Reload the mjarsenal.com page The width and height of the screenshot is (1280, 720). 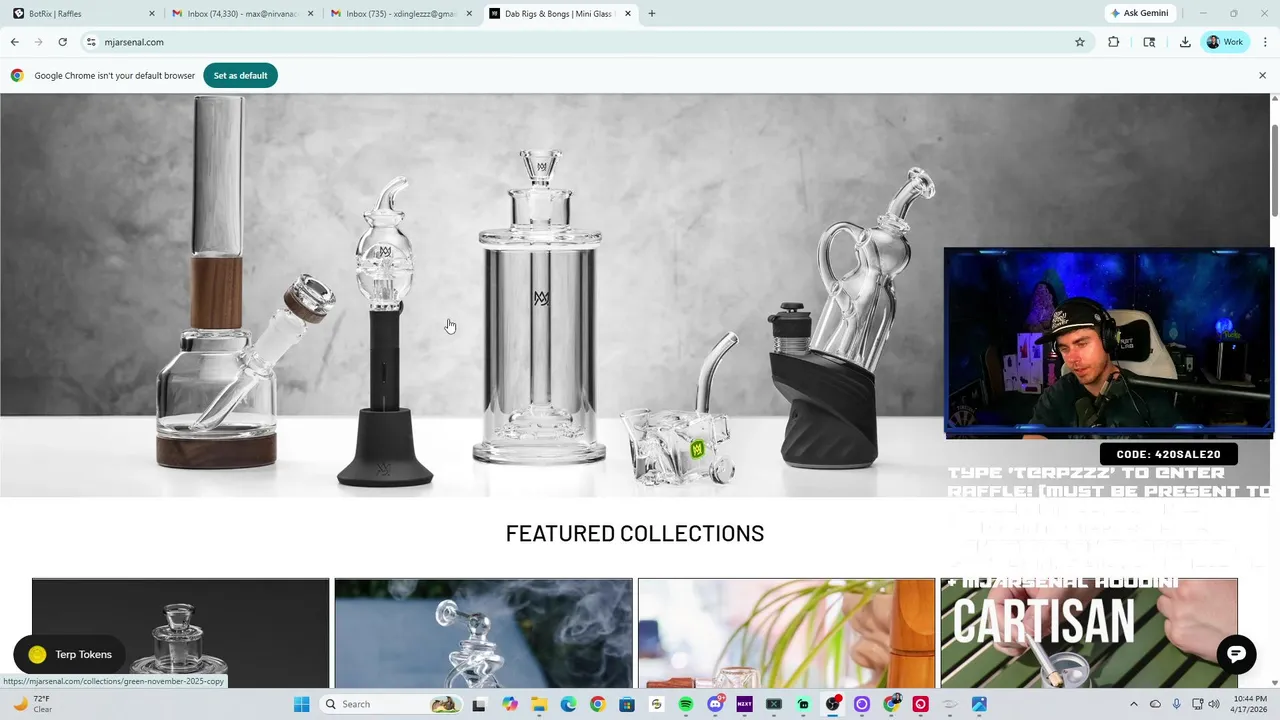pos(62,42)
